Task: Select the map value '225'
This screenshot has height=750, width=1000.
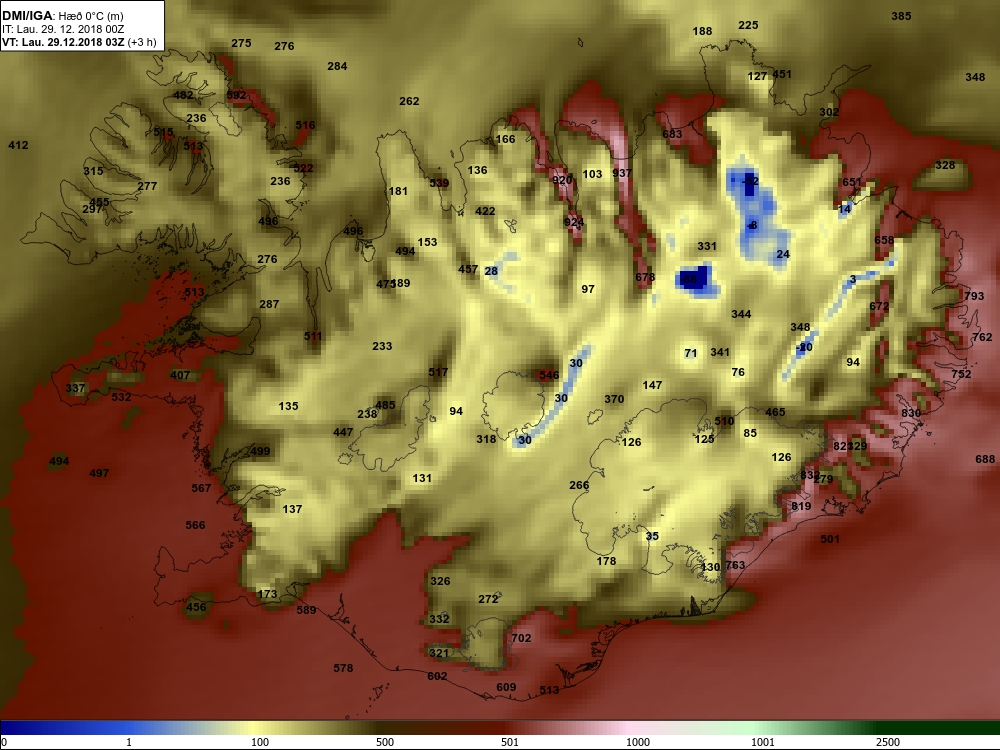Action: point(748,25)
